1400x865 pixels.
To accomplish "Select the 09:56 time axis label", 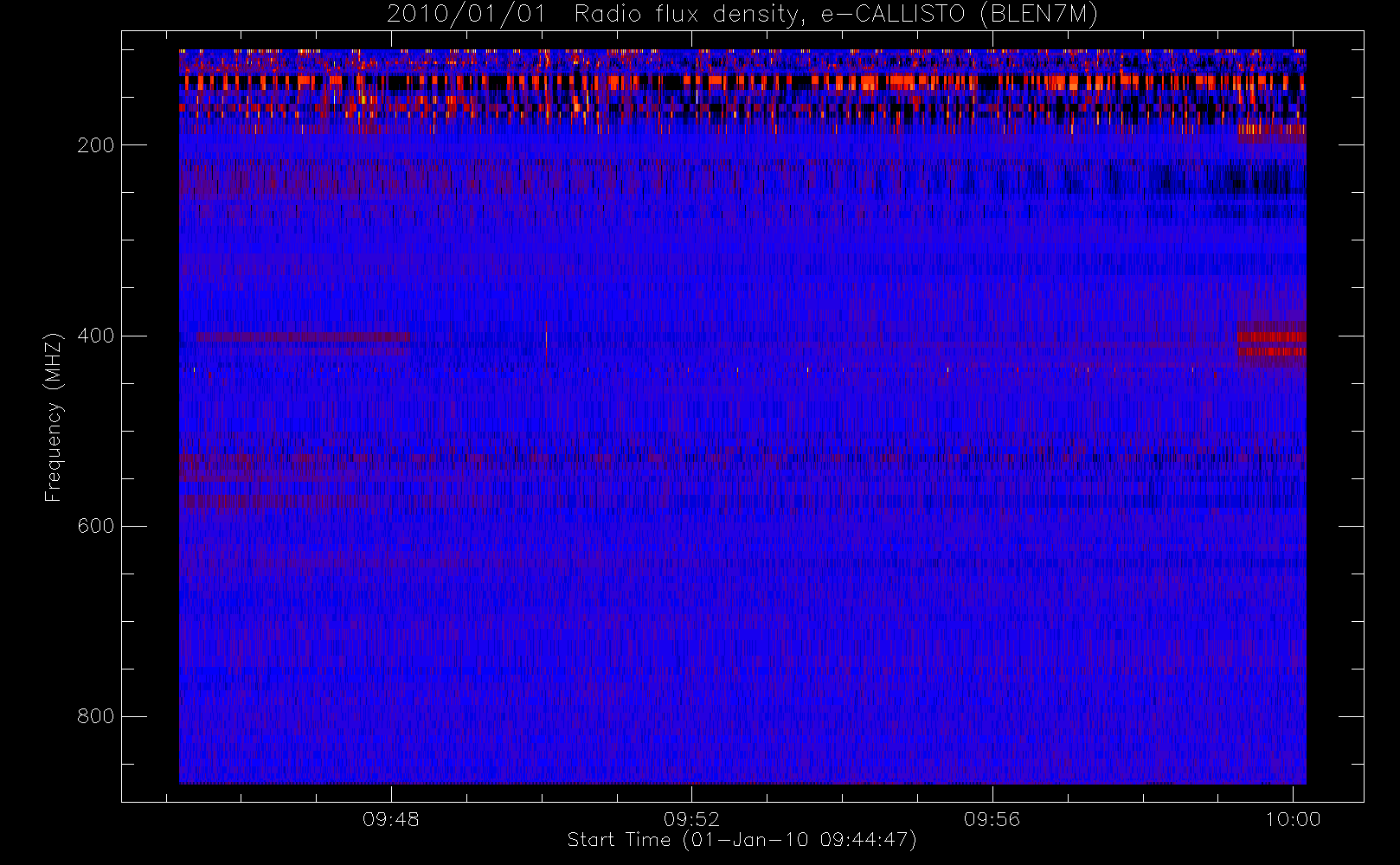I will [x=992, y=819].
